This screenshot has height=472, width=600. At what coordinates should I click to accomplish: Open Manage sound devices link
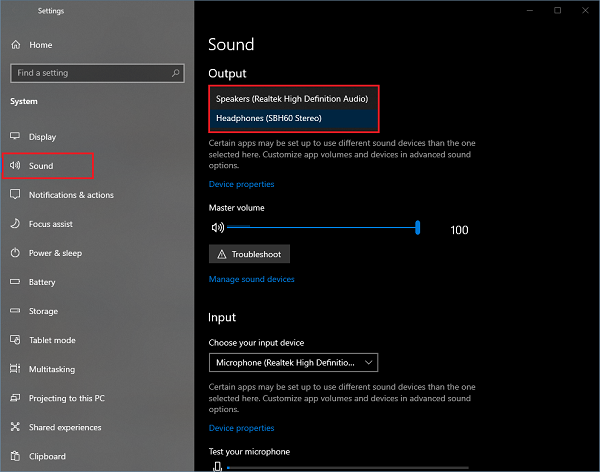tap(251, 279)
